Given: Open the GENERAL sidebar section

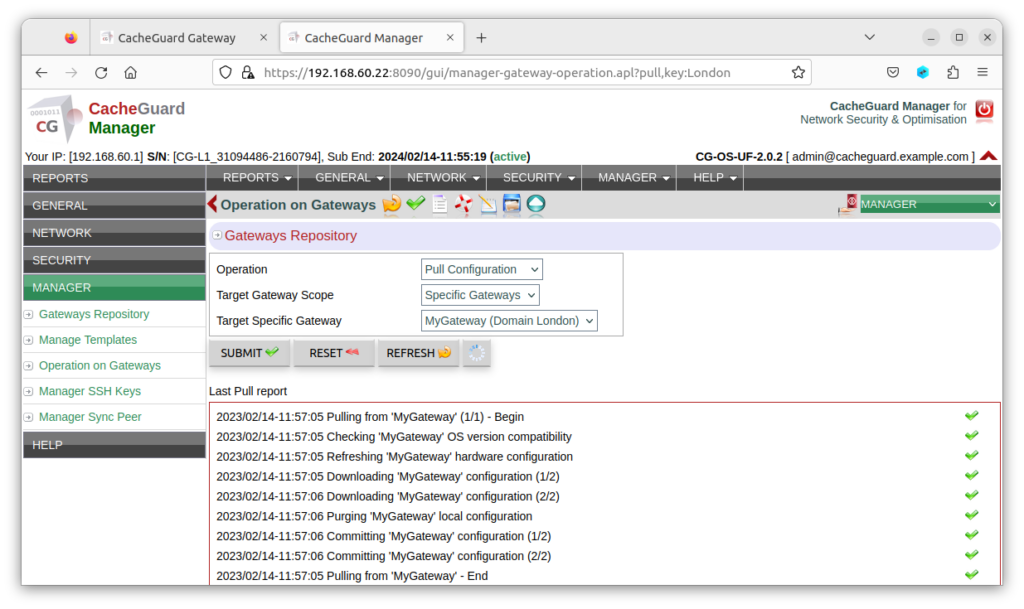Looking at the screenshot, I should [114, 206].
